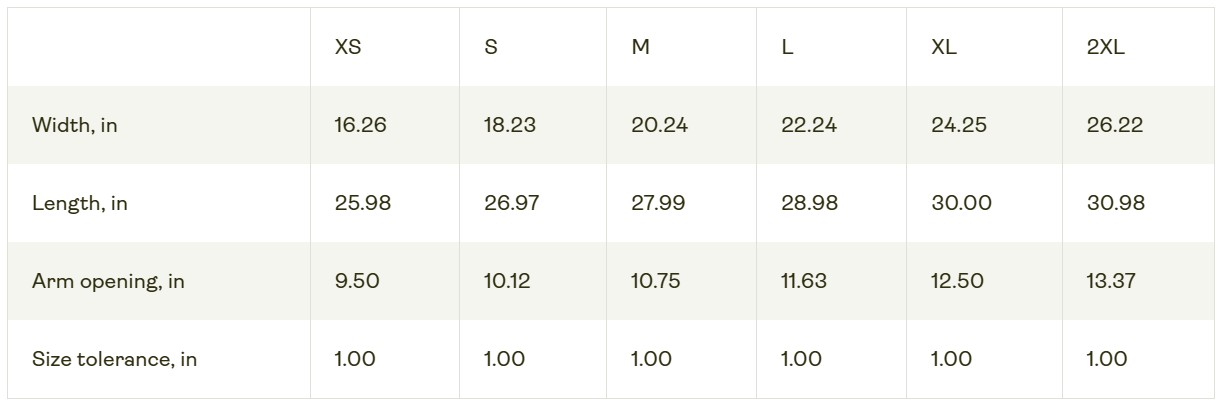This screenshot has height=405, width=1226.
Task: Click the "Width, in" row label
Action: coord(74,126)
